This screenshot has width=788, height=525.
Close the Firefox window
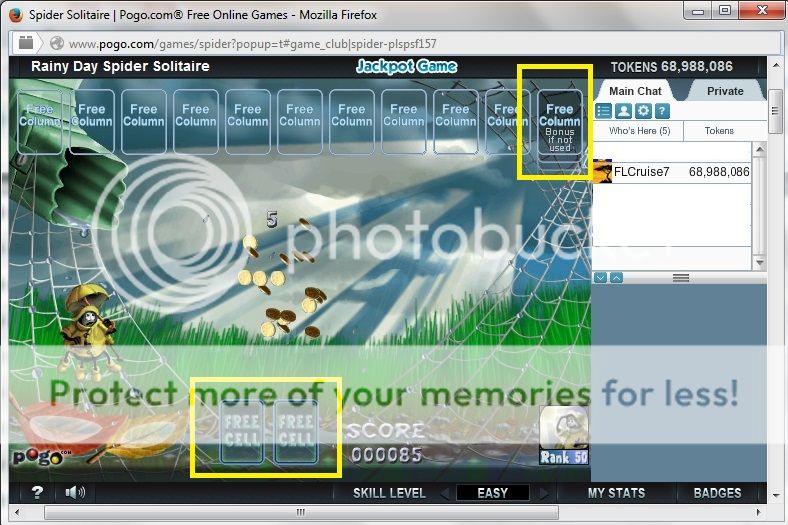click(762, 11)
